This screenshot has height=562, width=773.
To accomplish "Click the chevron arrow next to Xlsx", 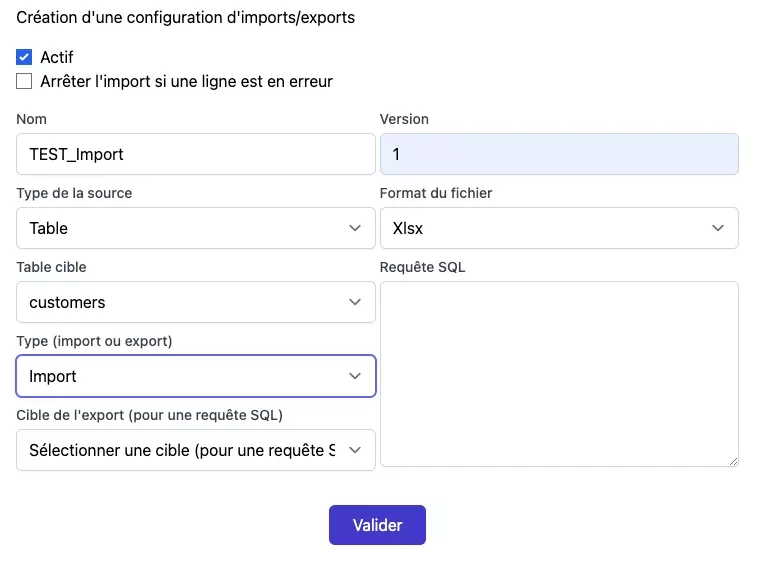I will 718,228.
